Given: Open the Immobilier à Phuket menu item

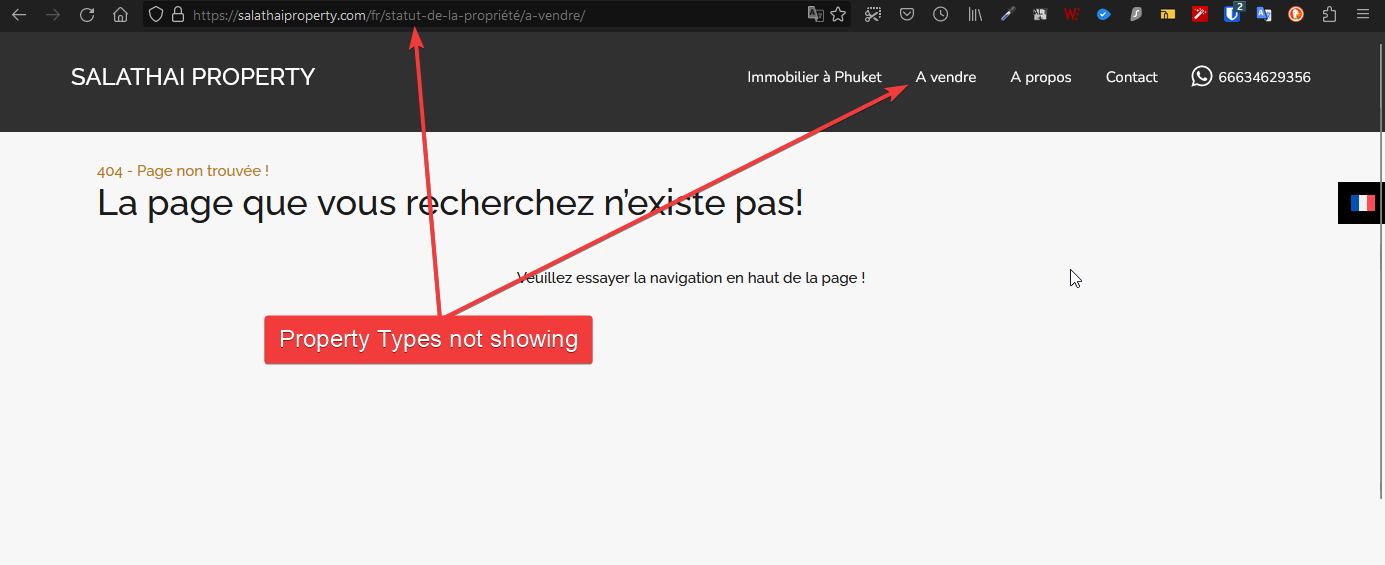Looking at the screenshot, I should click(814, 77).
